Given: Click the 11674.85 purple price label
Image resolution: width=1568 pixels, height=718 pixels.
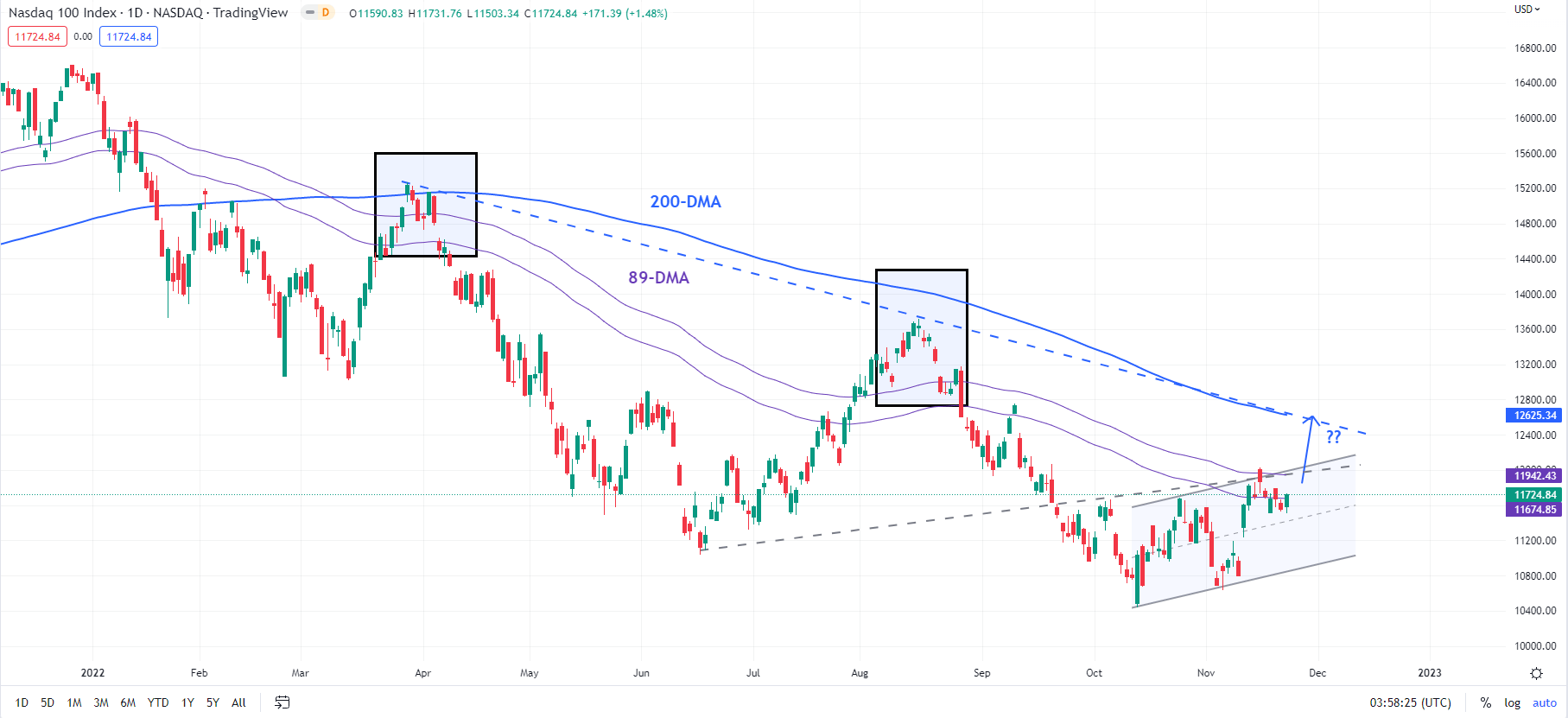Looking at the screenshot, I should click(x=1535, y=510).
